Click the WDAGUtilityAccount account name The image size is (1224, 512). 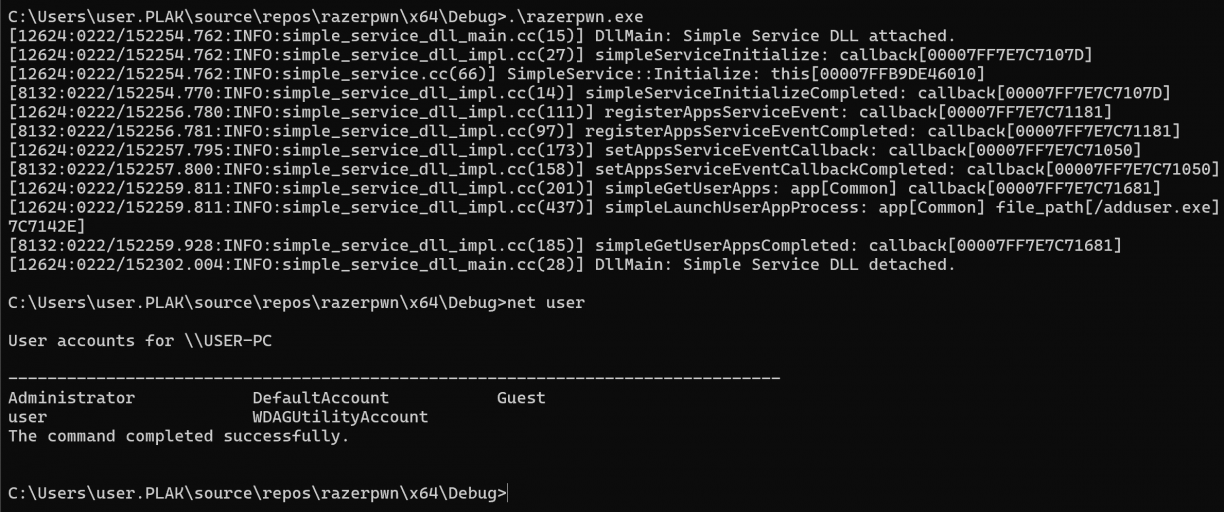[x=340, y=417]
